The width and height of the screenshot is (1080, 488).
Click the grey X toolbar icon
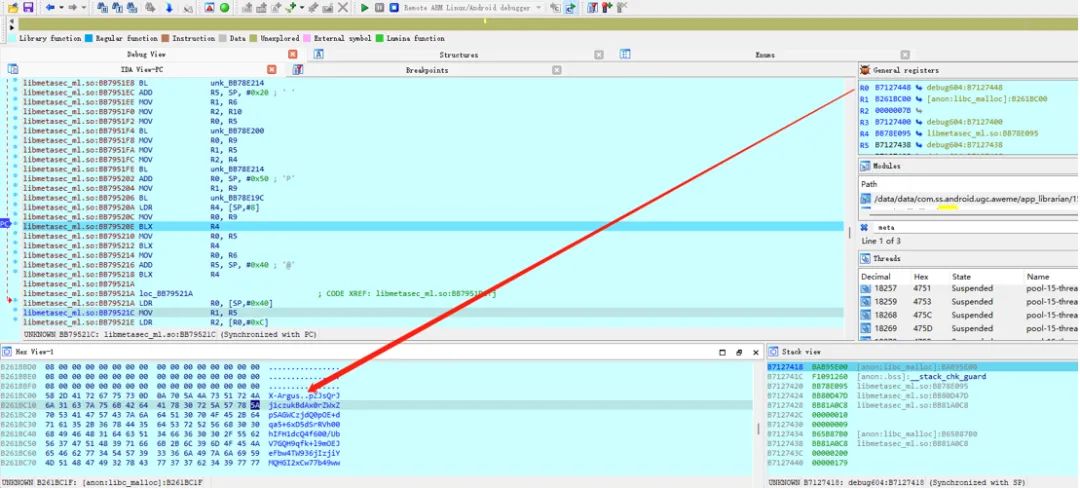(343, 8)
